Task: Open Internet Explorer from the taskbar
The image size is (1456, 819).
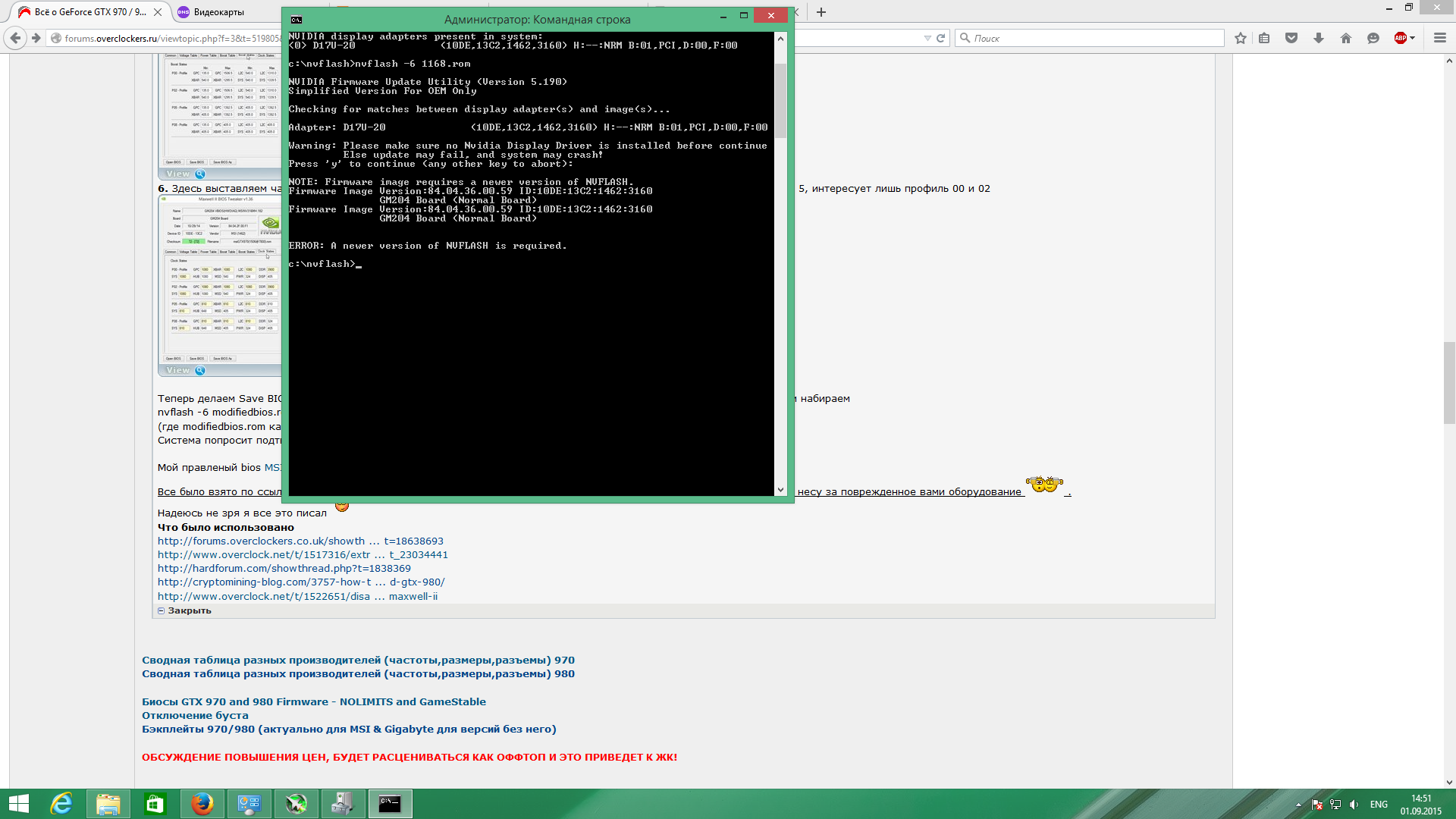Action: pos(61,804)
